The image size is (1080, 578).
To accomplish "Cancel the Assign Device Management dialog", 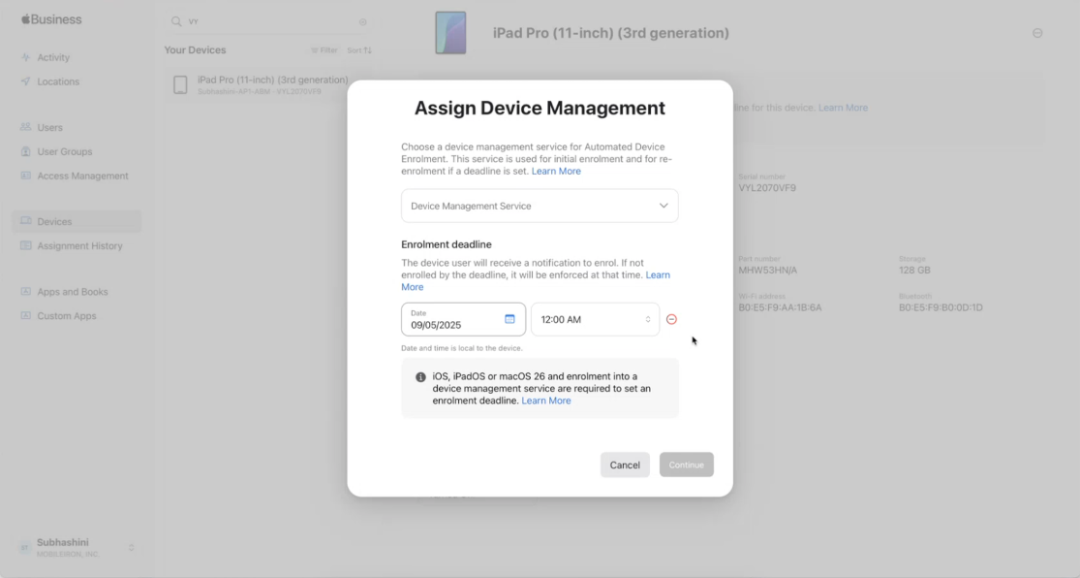I will click(x=625, y=464).
